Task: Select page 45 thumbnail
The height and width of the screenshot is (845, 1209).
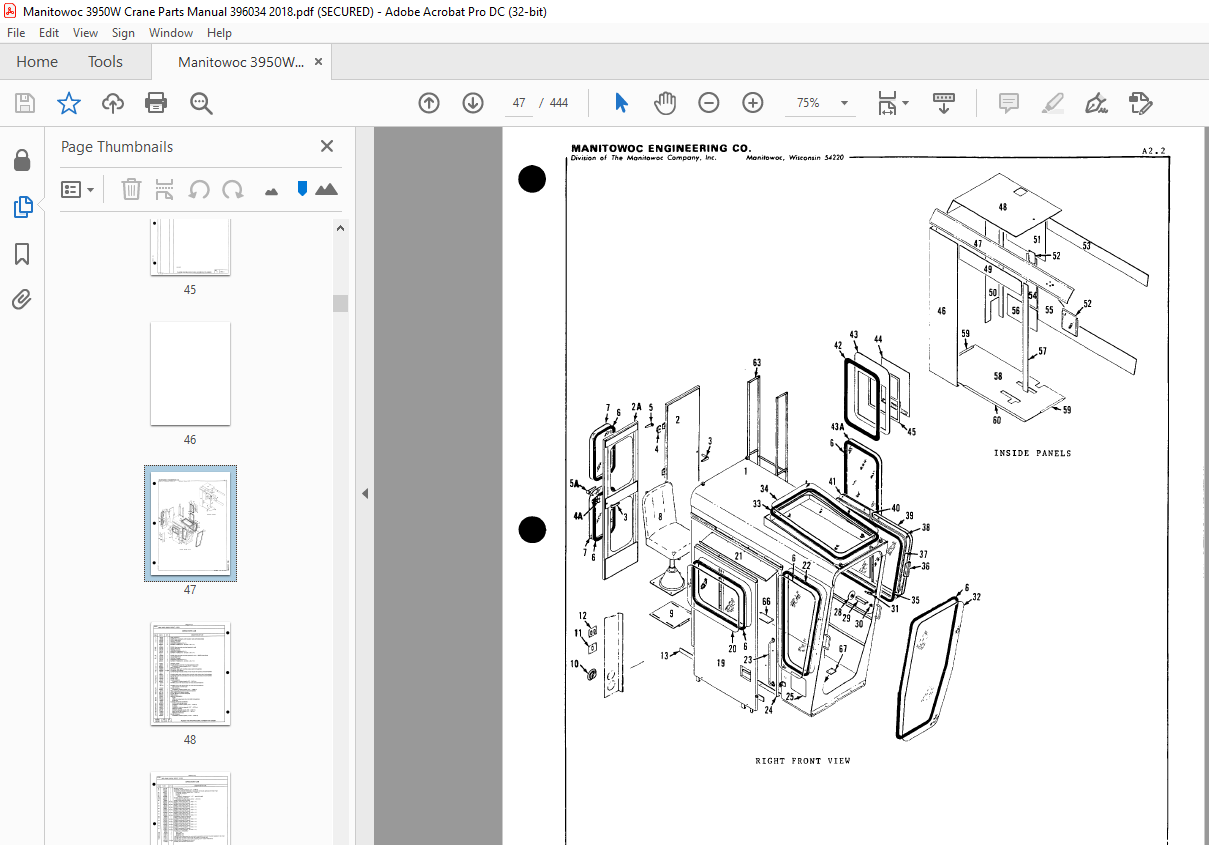Action: (x=190, y=248)
